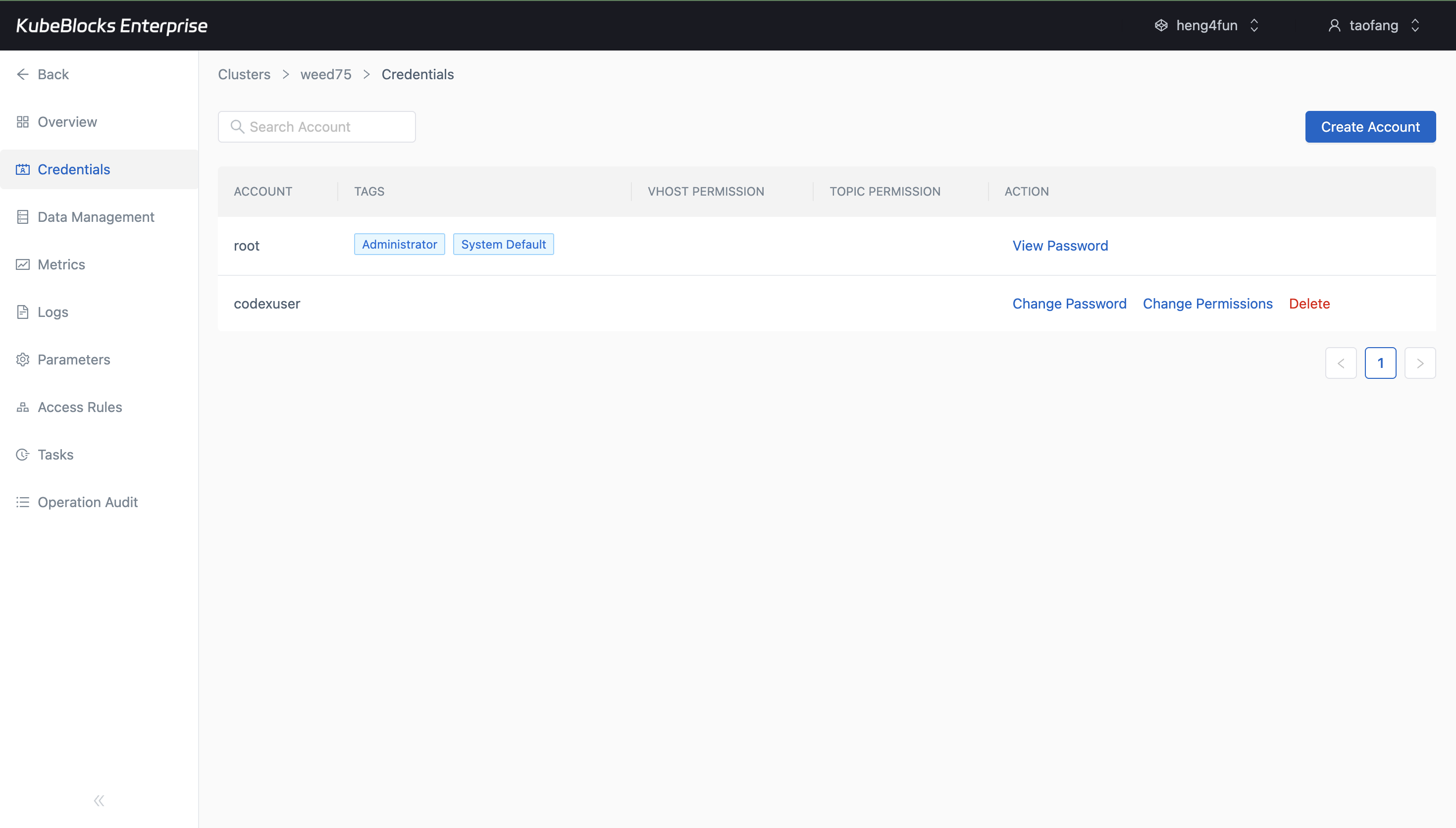
Task: Select the Credentials sidebar icon
Action: (x=23, y=169)
